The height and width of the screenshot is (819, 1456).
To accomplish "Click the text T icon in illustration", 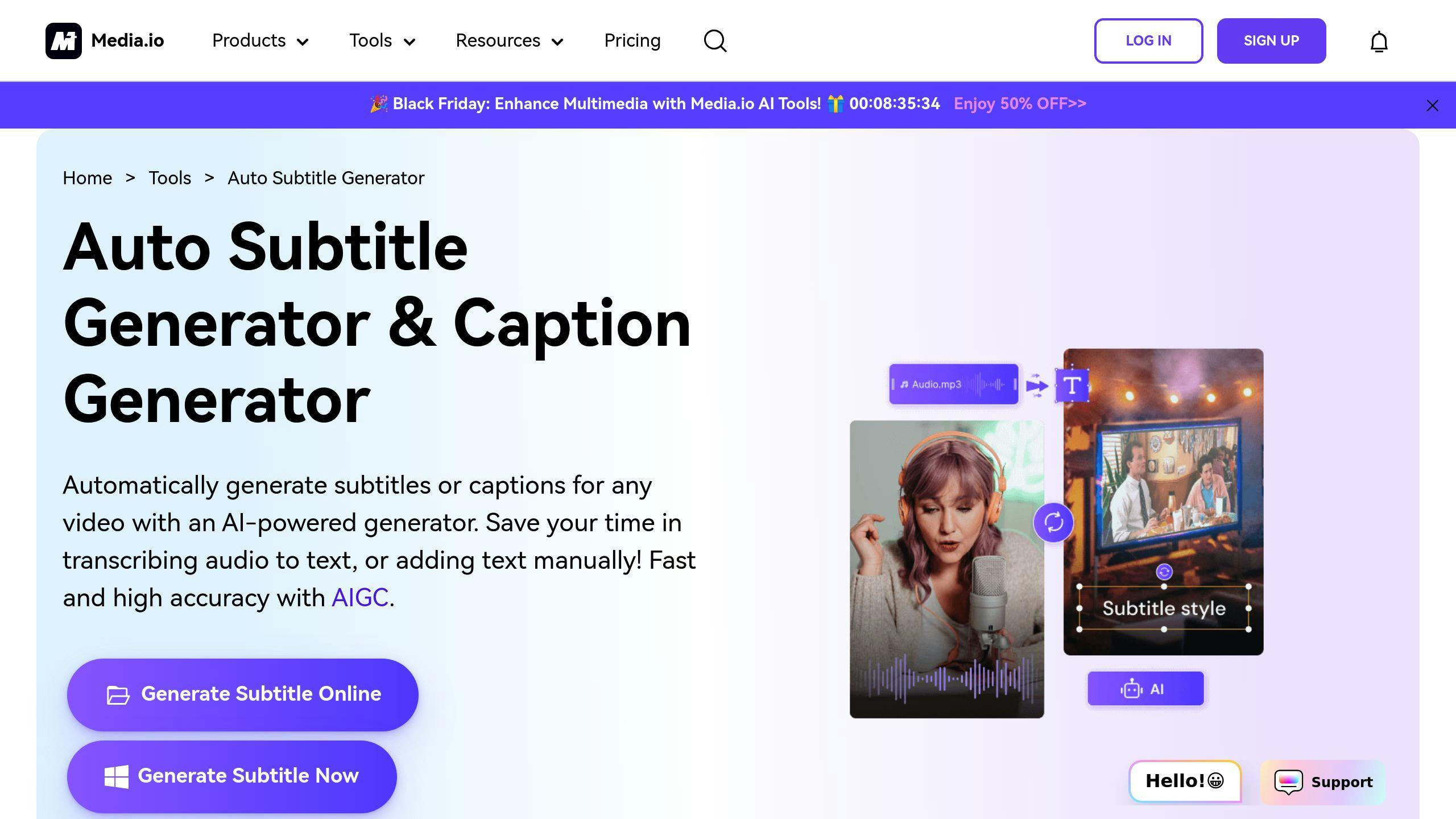I will point(1072,386).
